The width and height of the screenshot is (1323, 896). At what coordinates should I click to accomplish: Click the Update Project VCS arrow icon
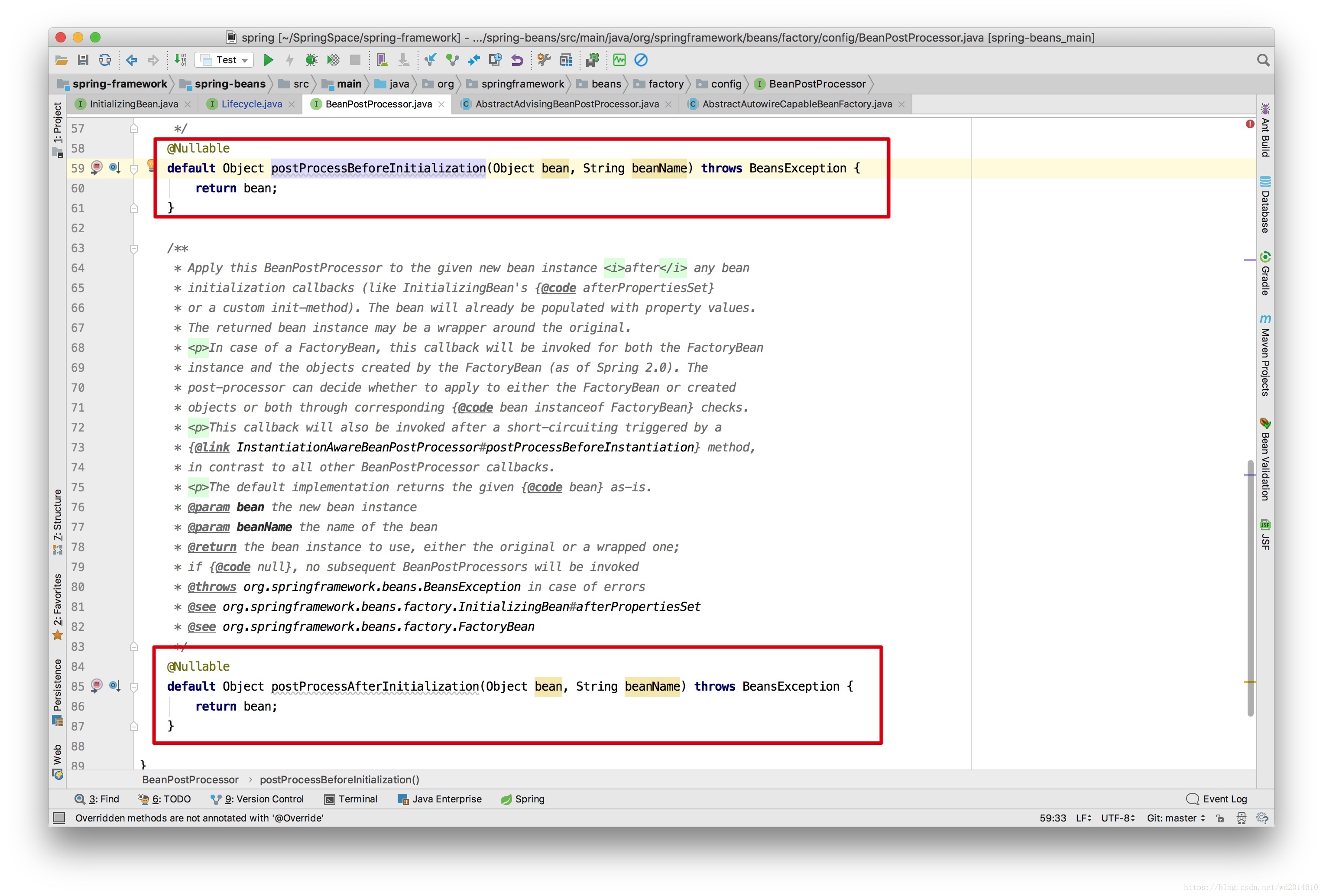430,60
